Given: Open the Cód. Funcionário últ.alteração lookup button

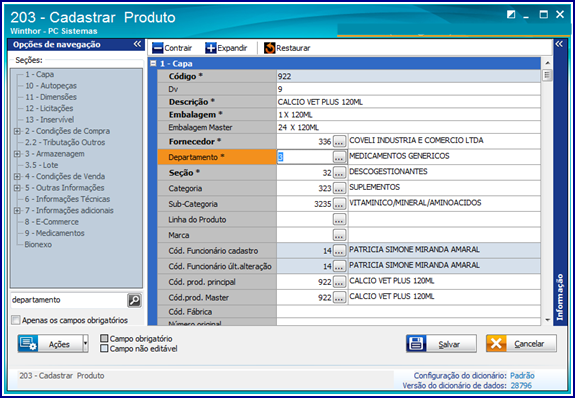Looking at the screenshot, I should (x=339, y=266).
